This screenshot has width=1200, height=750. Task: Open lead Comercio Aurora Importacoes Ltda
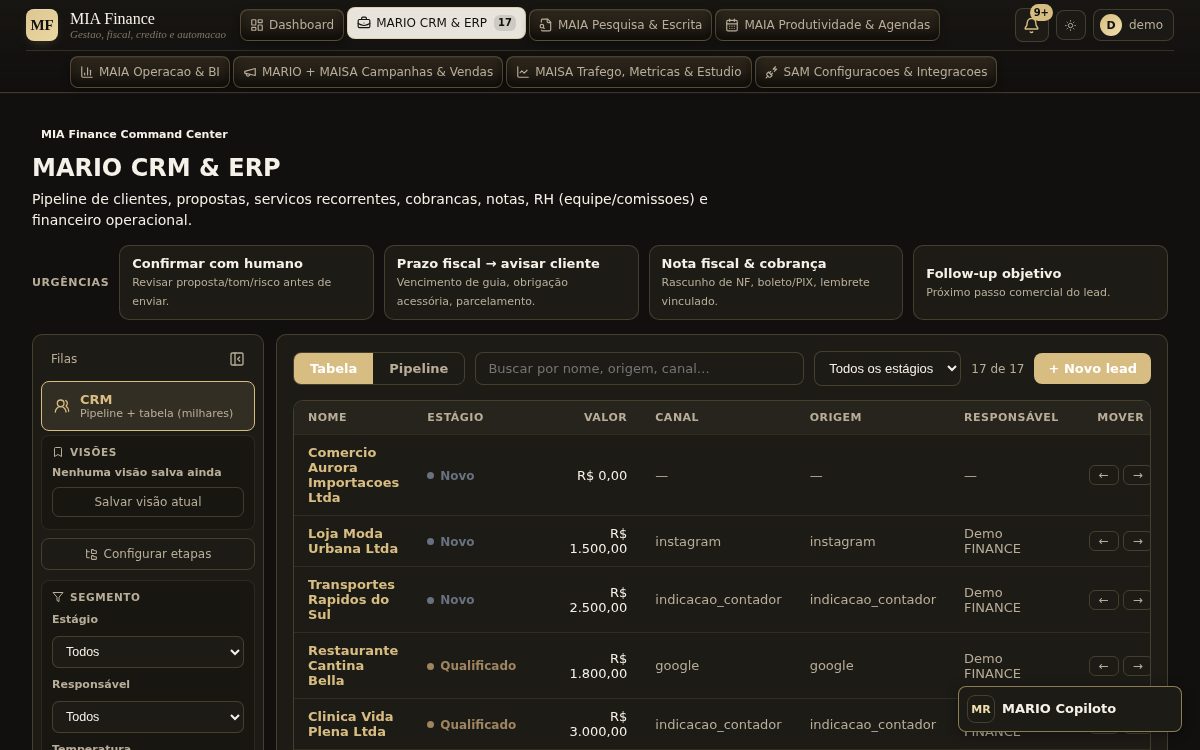coord(353,475)
